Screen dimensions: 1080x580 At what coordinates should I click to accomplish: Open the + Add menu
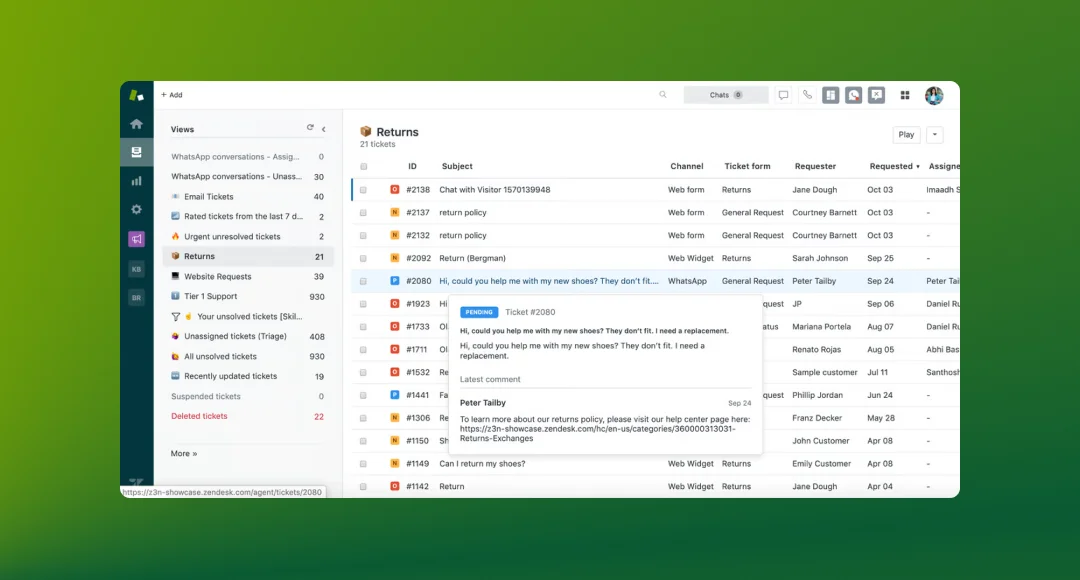coord(171,94)
